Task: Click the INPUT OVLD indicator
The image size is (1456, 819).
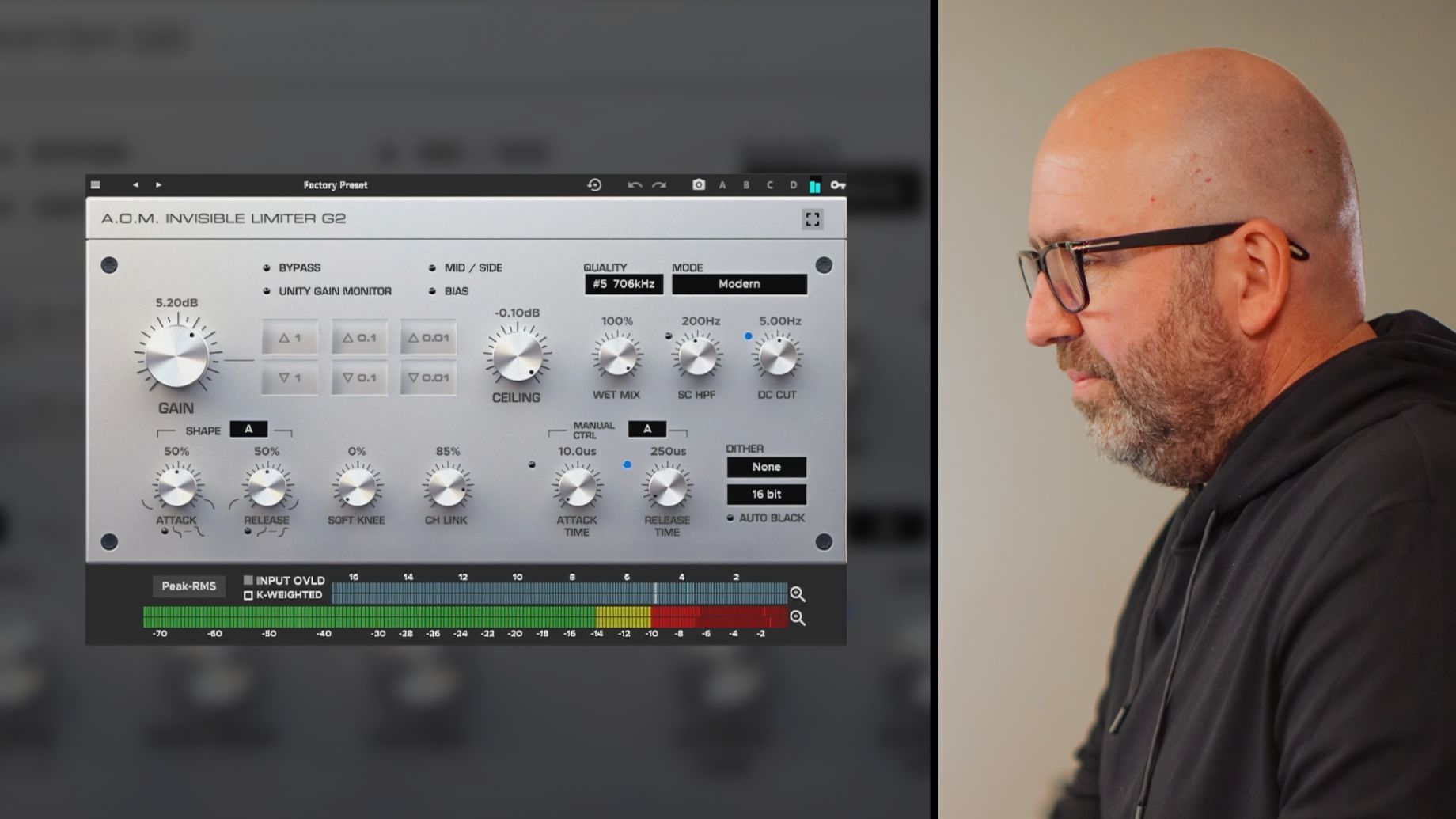Action: coord(248,581)
